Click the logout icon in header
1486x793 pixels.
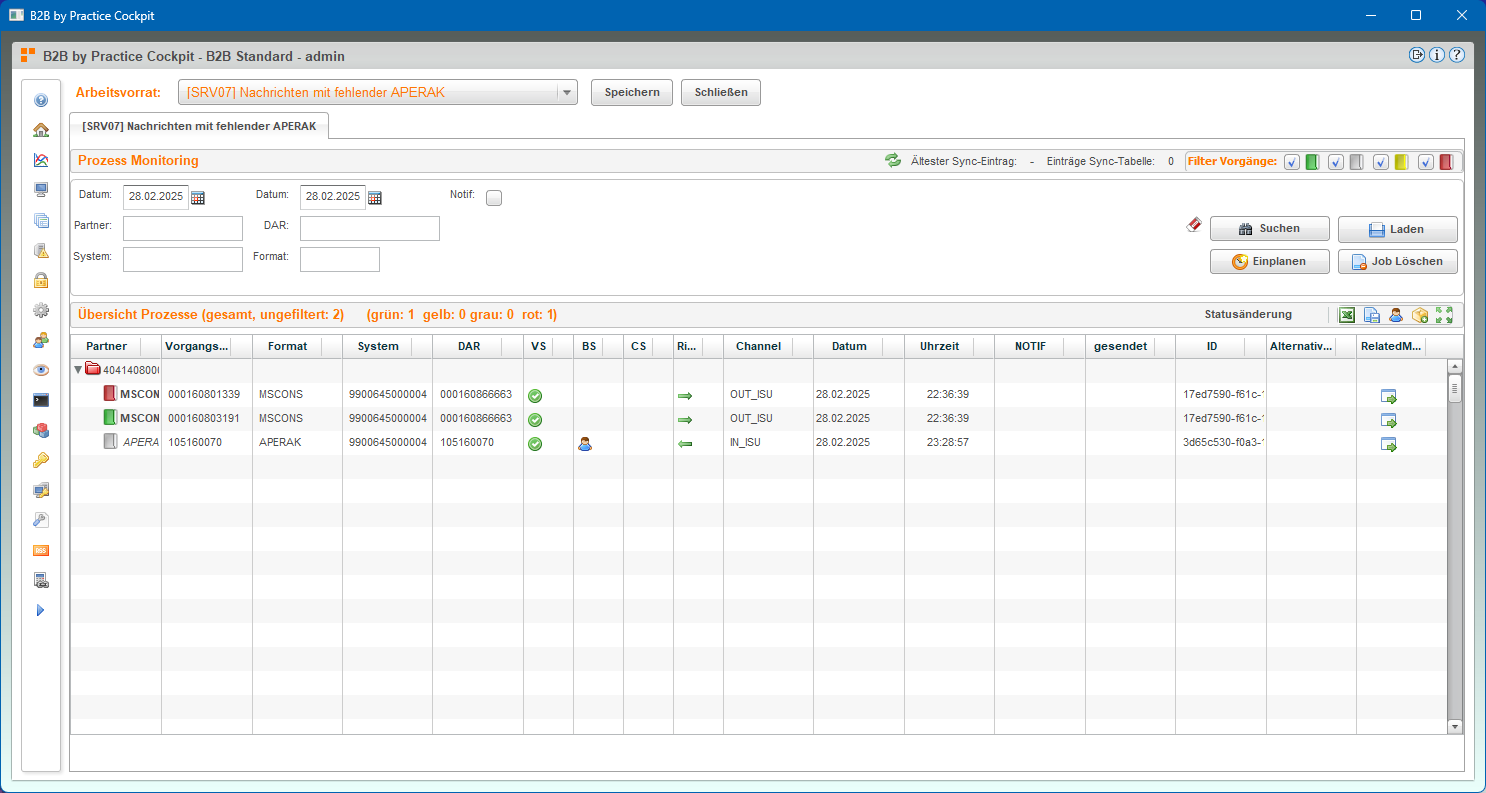click(x=1417, y=55)
